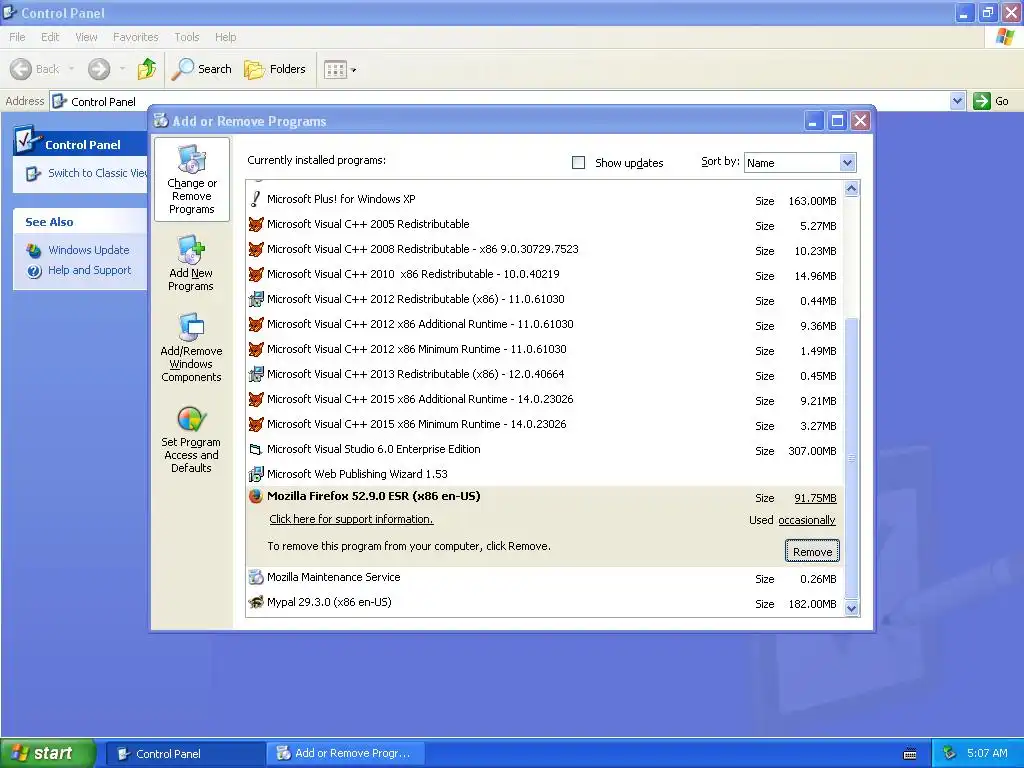Screen dimensions: 1024x768
Task: Click the Address bar field showing Control Panel
Action: pos(500,101)
